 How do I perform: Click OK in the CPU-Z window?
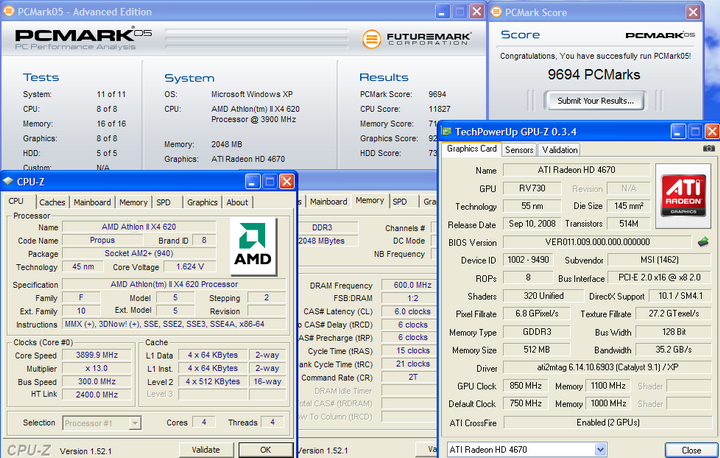click(266, 450)
